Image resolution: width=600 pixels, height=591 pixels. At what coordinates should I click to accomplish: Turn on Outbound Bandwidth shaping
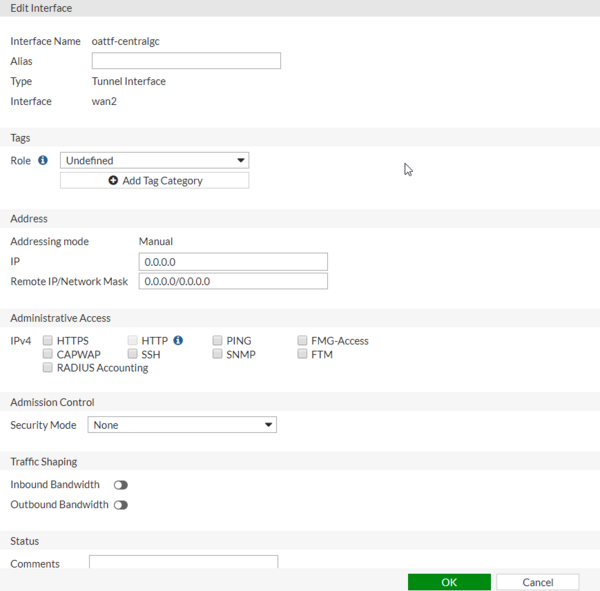(x=121, y=505)
